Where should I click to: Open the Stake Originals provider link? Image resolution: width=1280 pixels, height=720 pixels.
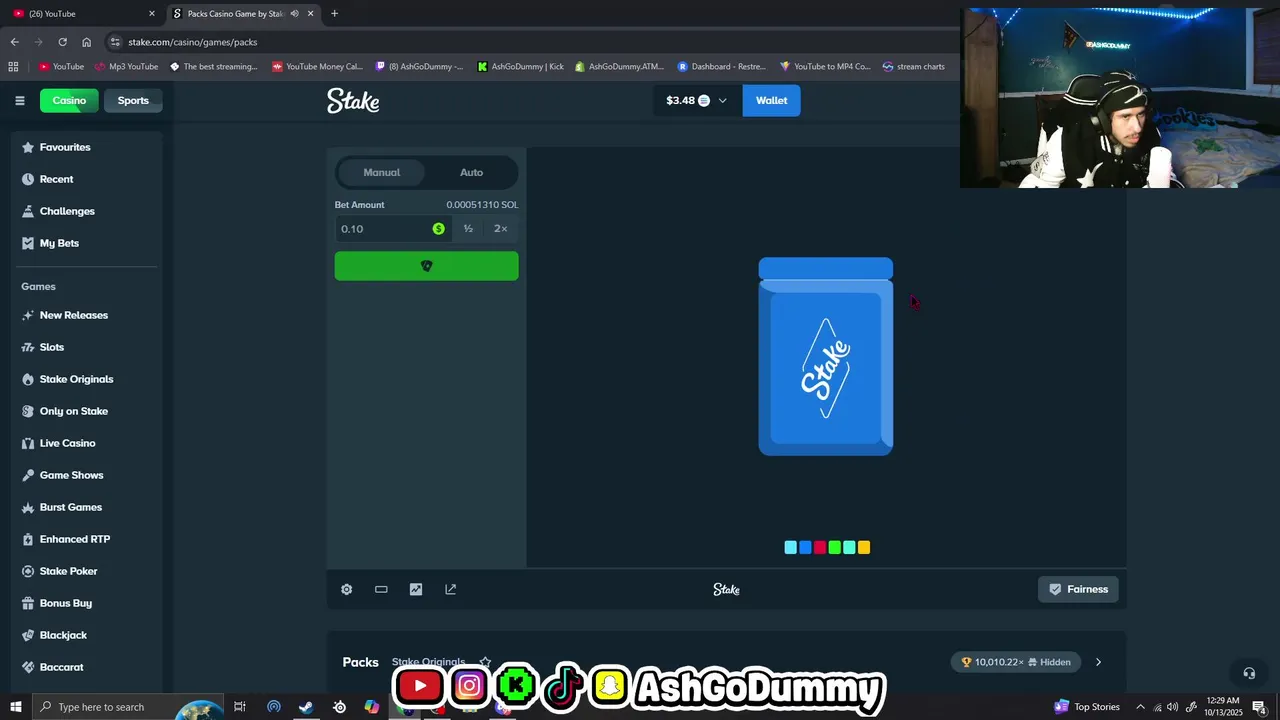428,662
